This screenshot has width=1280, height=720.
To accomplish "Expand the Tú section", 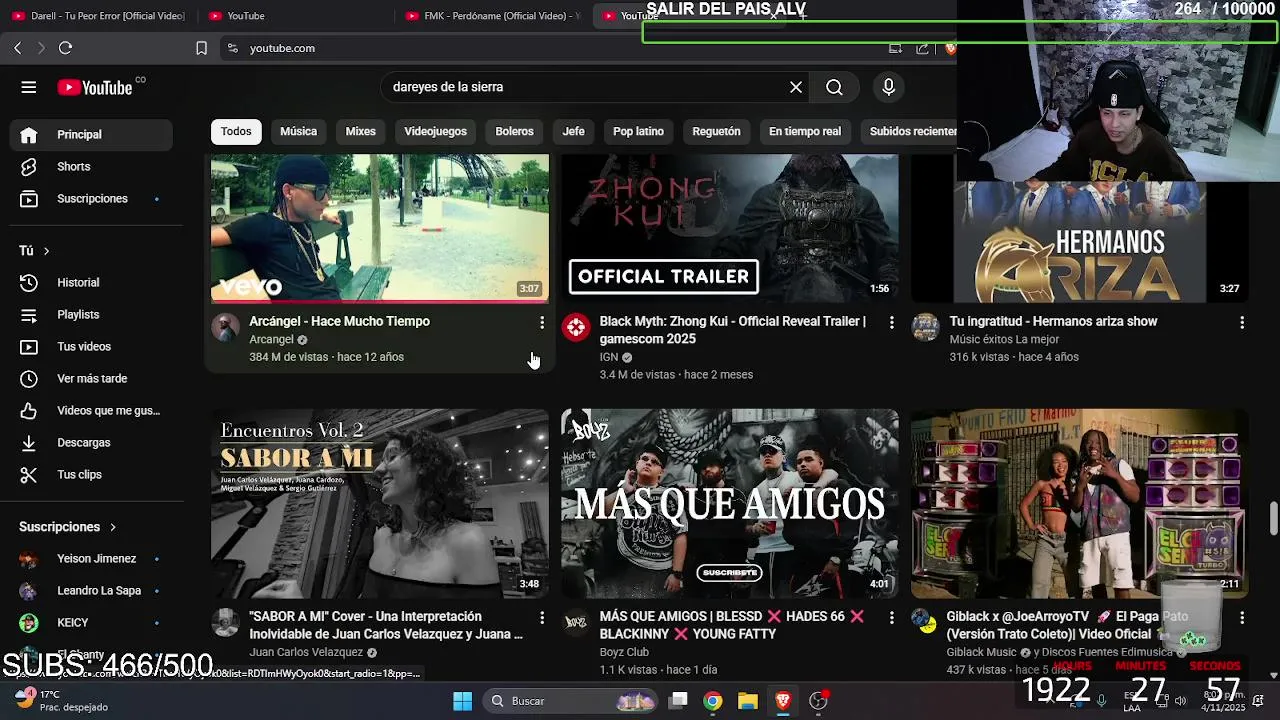I will tap(34, 251).
